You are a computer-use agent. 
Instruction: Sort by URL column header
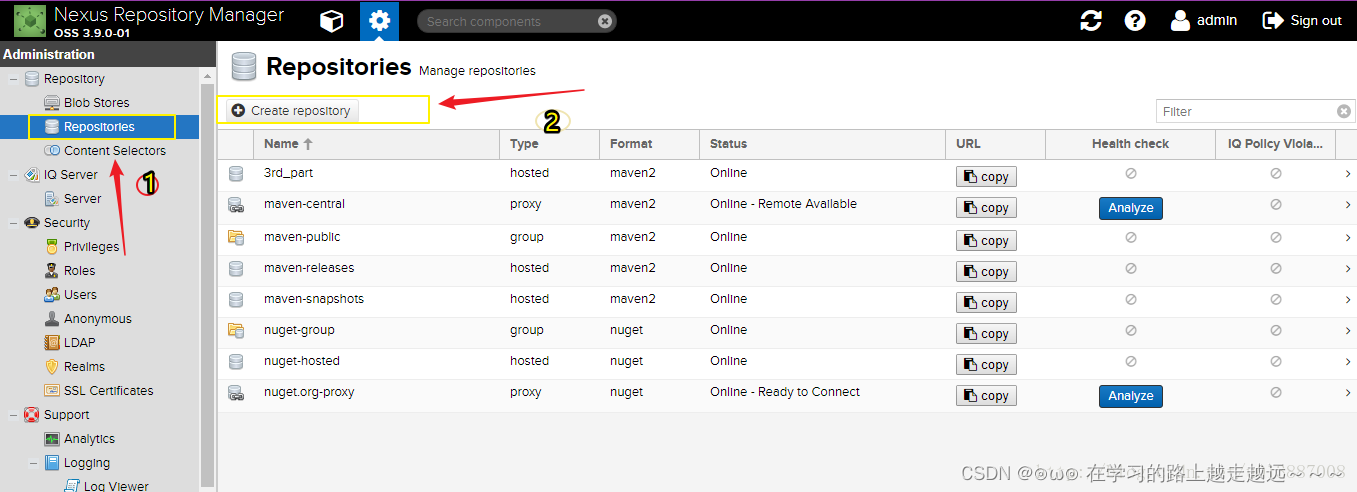coord(994,144)
